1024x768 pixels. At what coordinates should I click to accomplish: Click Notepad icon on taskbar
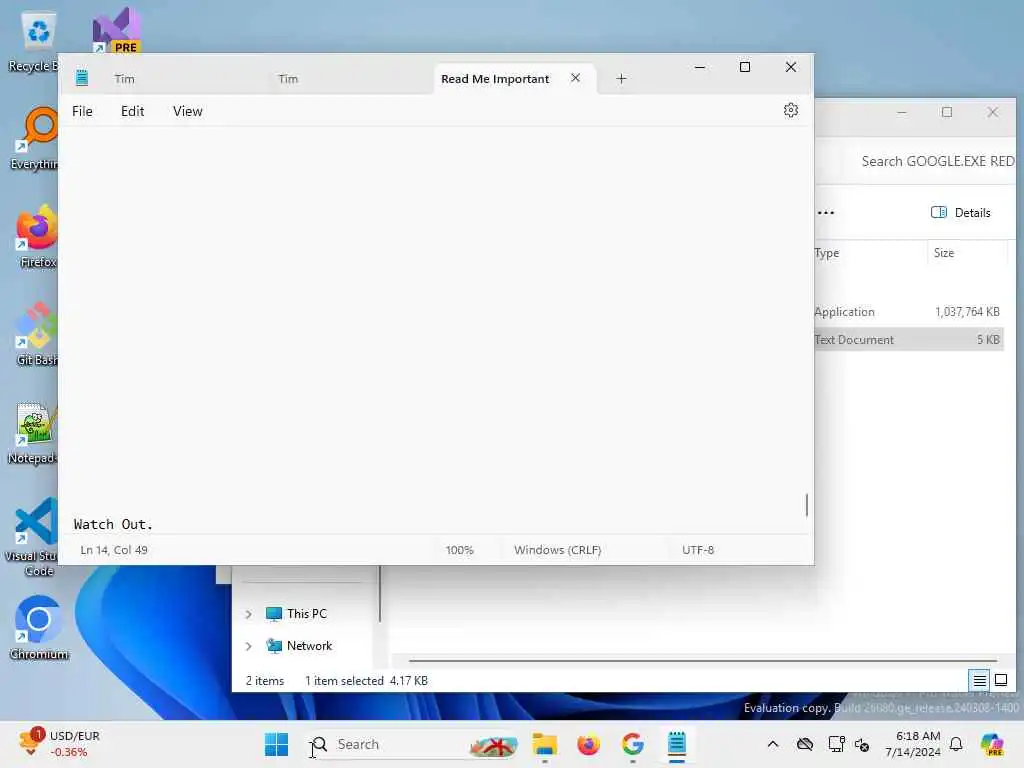pos(677,744)
